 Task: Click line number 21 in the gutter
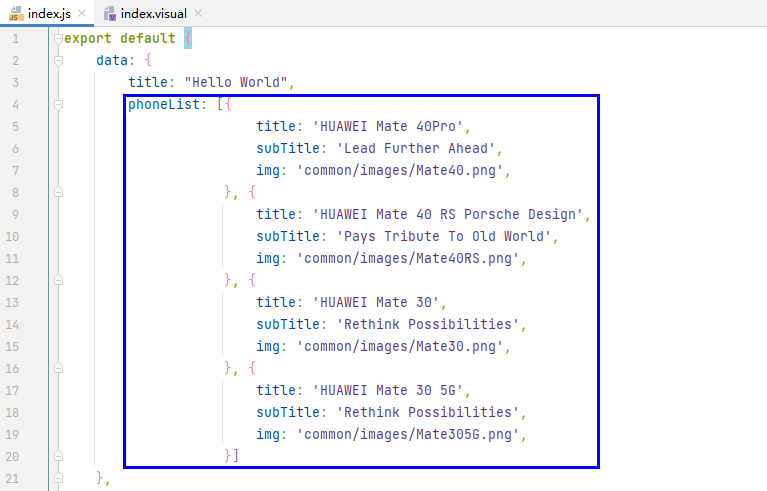12,478
